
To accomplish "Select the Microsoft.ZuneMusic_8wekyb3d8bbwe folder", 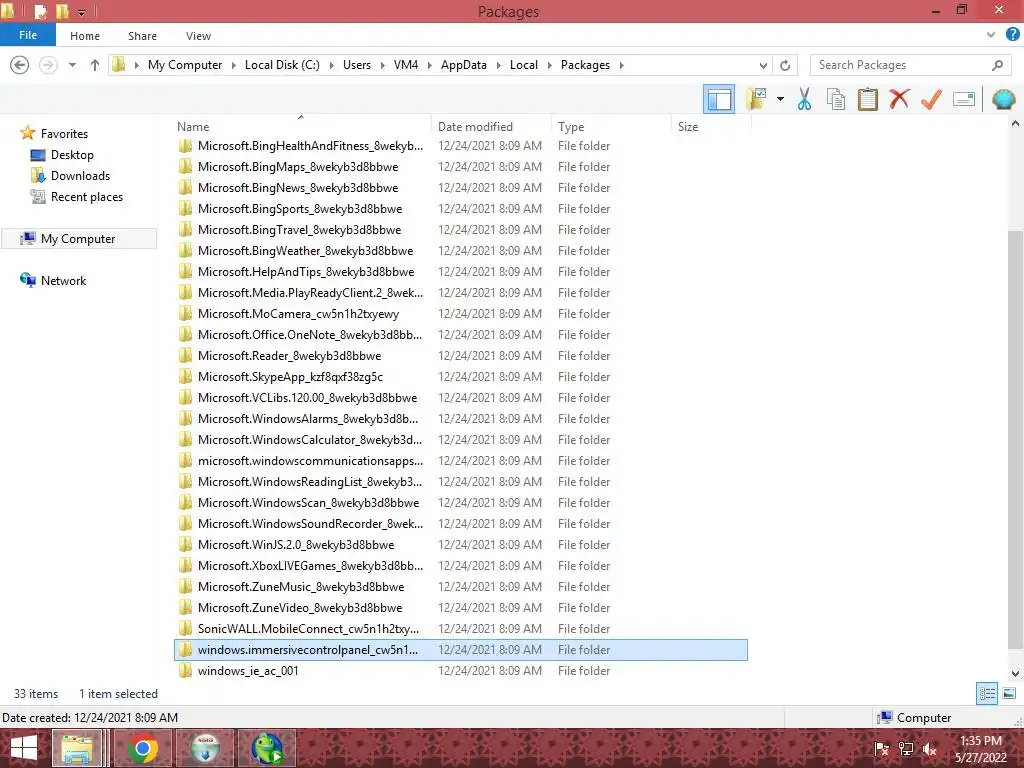I will point(461,586).
